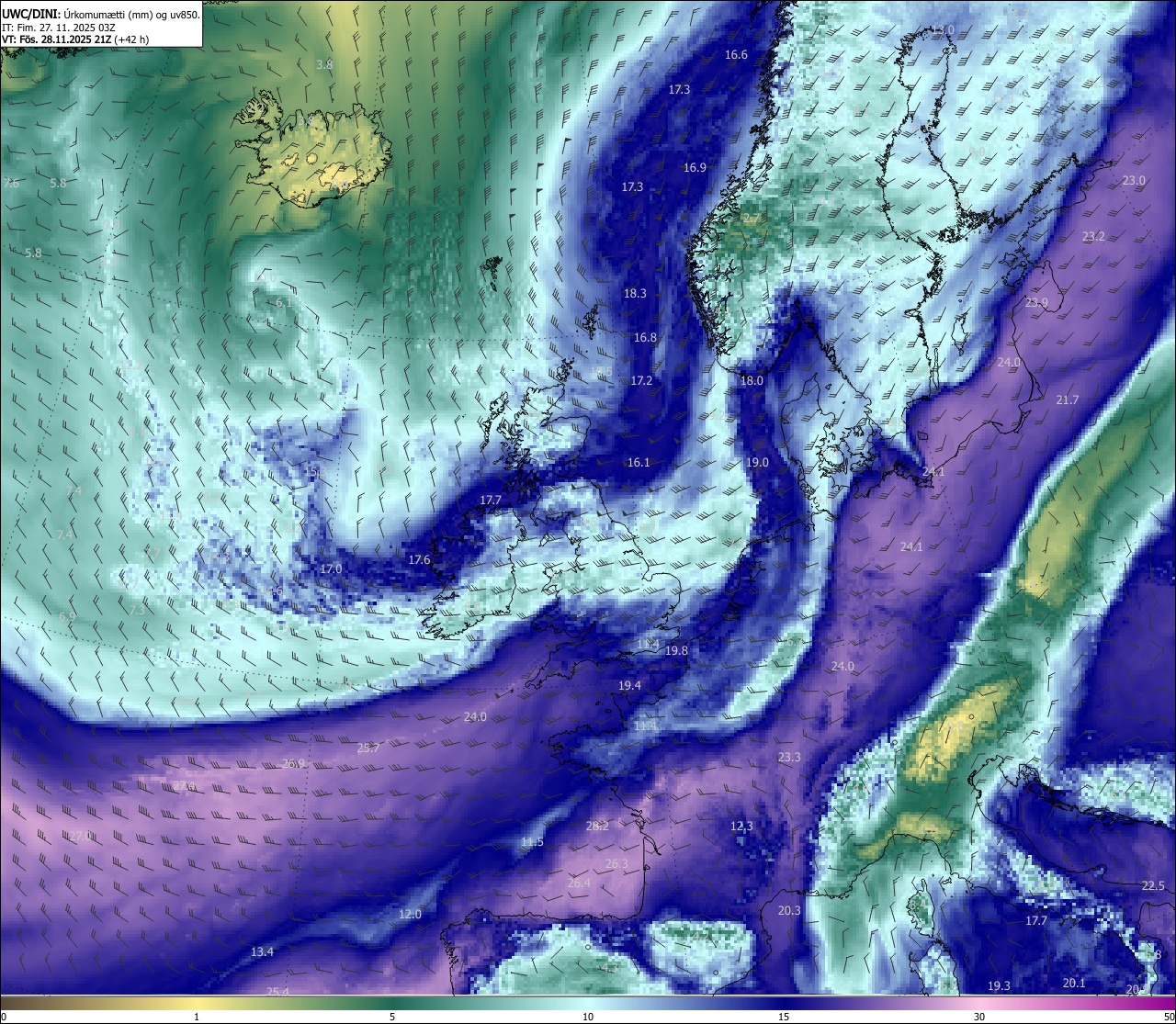Screen dimensions: 1176x1024
Task: Click the 25.4 value label
Action: 277,992
